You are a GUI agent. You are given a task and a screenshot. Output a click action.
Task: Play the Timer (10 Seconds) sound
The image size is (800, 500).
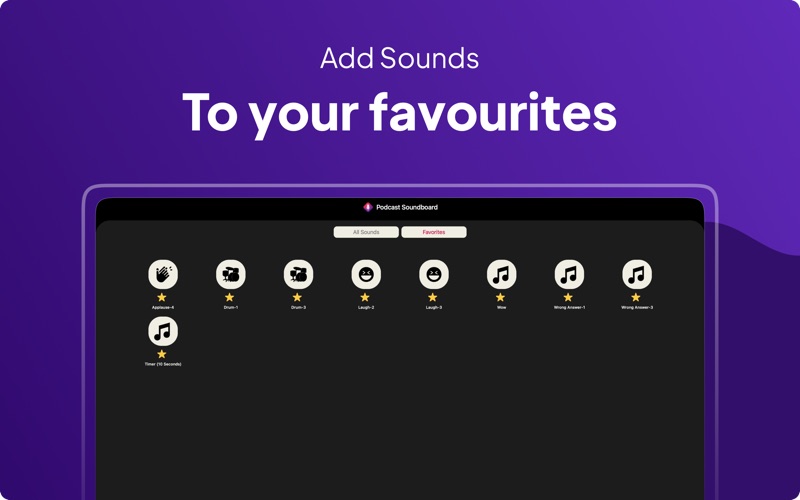coord(163,331)
